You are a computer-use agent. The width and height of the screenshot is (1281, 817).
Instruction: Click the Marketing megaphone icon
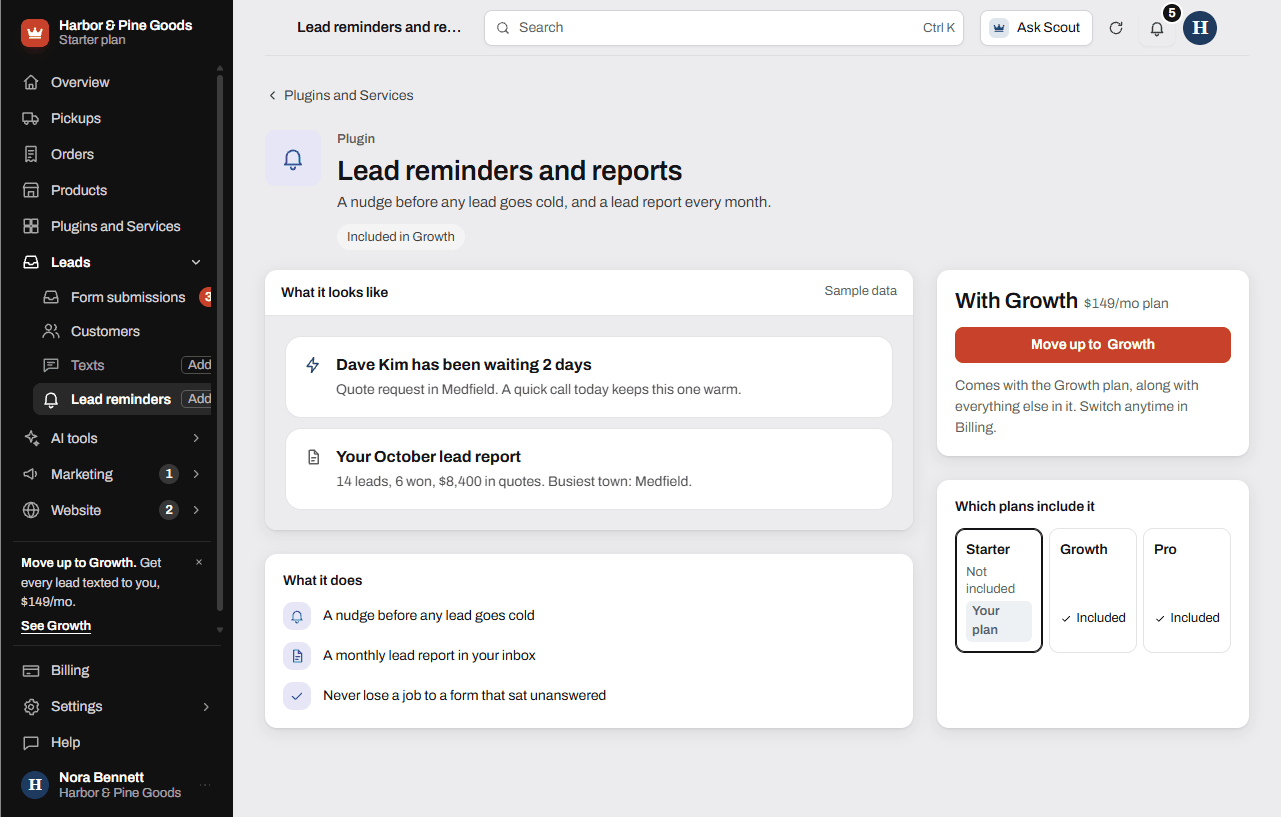point(31,474)
